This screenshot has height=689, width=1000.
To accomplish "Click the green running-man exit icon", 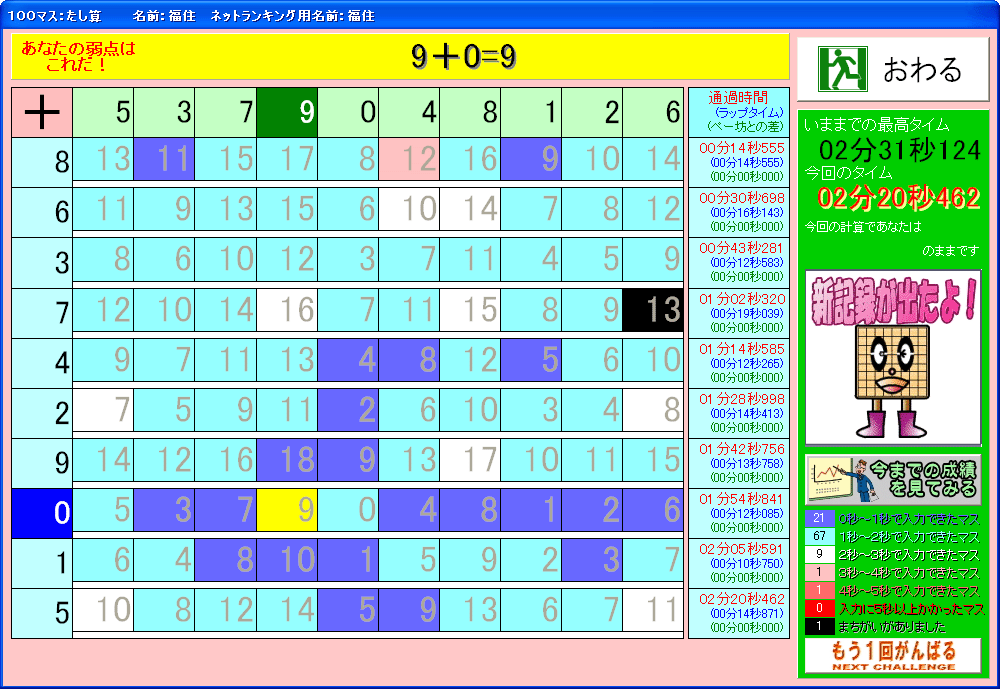I will click(x=838, y=69).
